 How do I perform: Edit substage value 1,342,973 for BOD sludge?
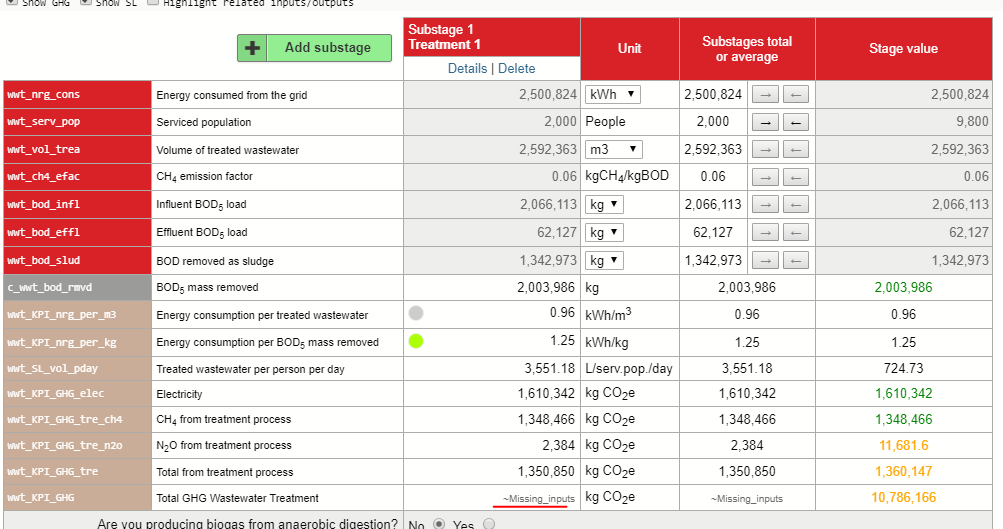tap(491, 260)
